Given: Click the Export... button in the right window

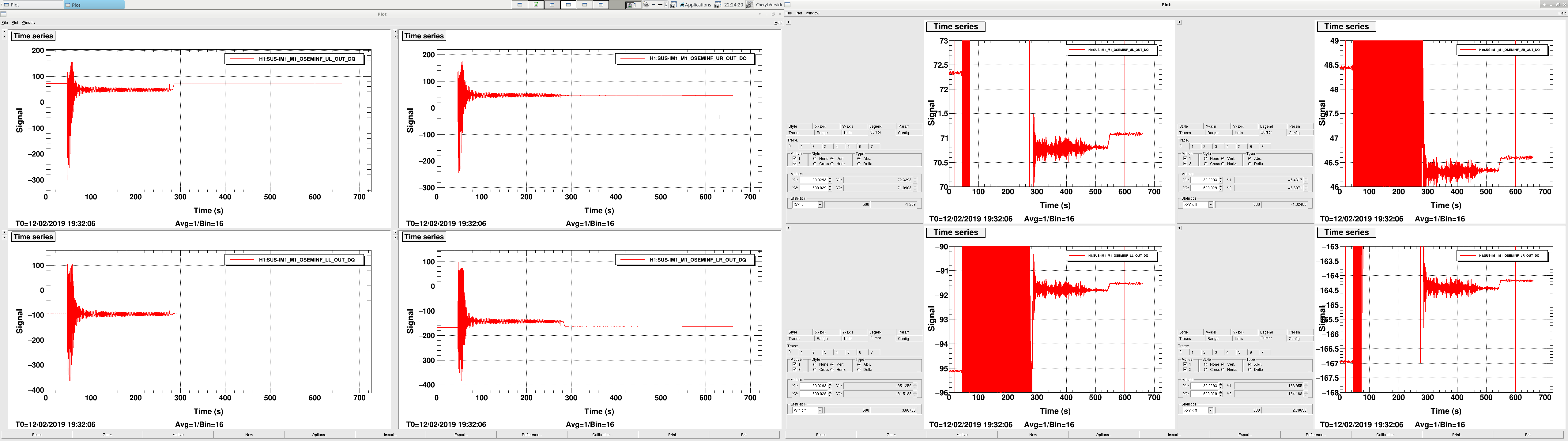Looking at the screenshot, I should click(x=1245, y=435).
